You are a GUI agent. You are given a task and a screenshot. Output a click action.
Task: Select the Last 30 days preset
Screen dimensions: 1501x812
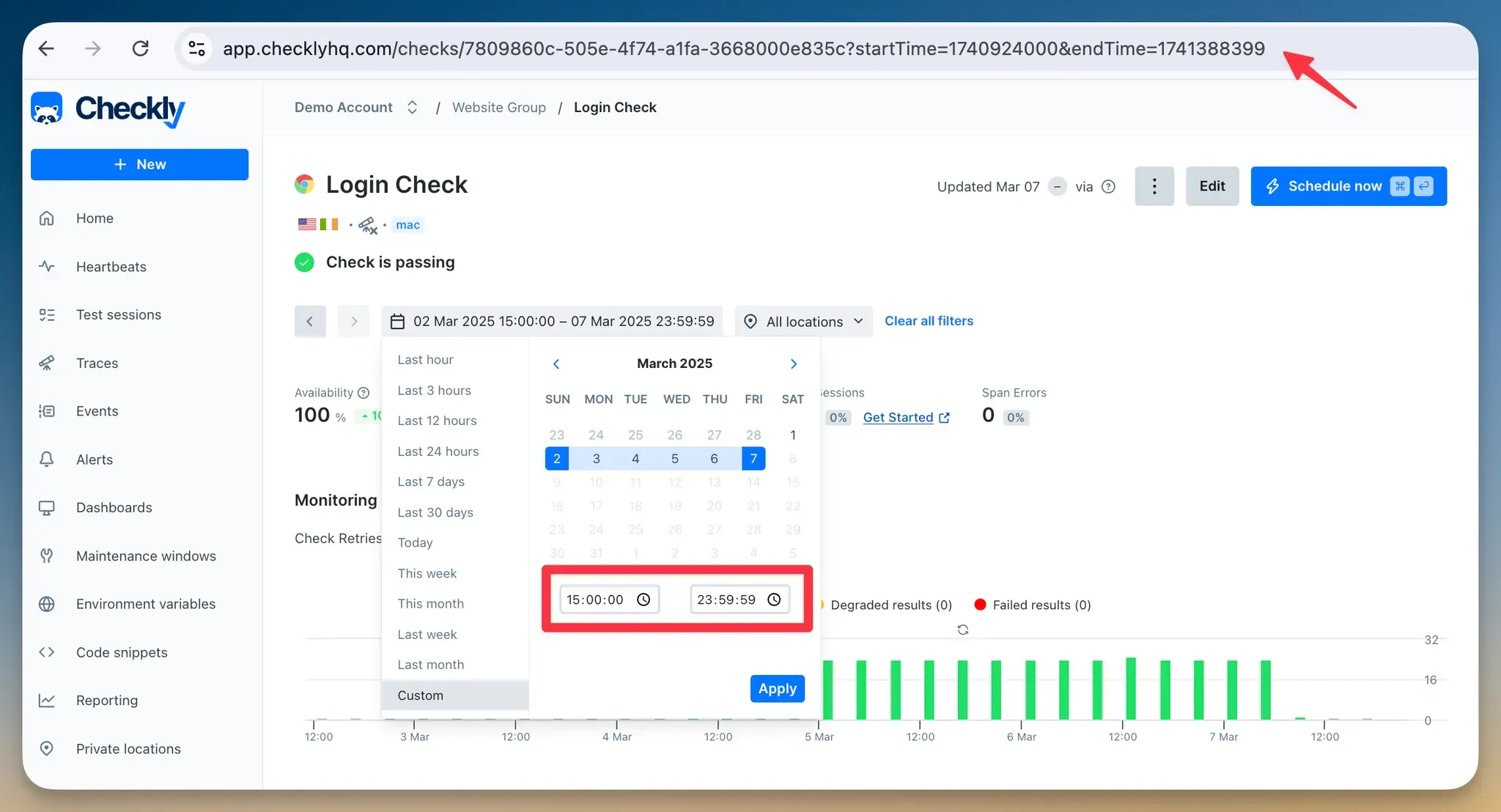(x=455, y=512)
